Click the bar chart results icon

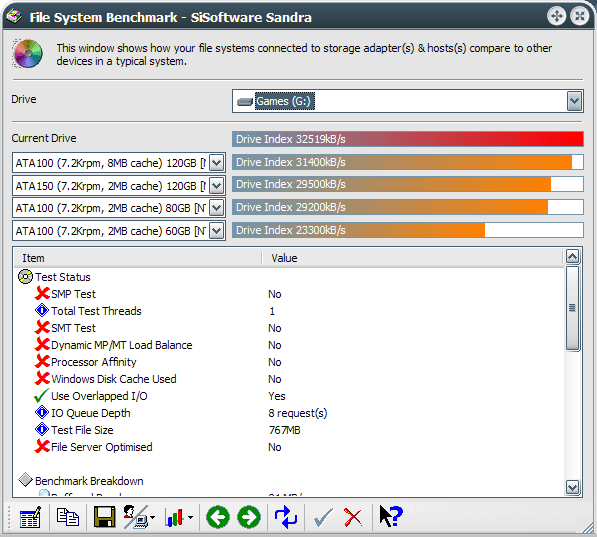pyautogui.click(x=174, y=518)
